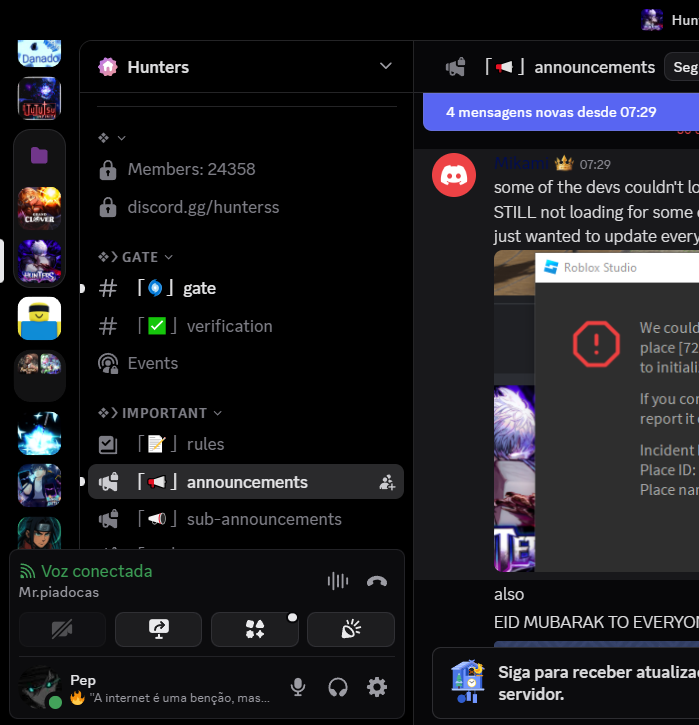The image size is (699, 725).
Task: Collapse the purple server folder
Action: pos(39,155)
